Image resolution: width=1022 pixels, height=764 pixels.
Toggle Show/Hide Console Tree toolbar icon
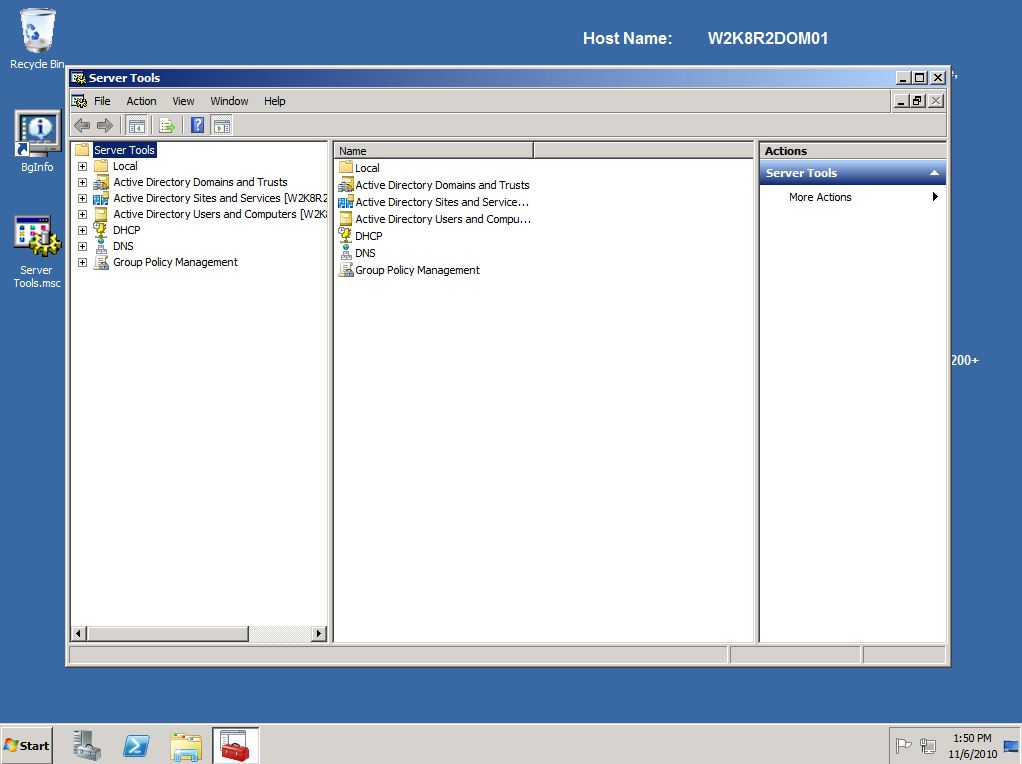(x=136, y=125)
